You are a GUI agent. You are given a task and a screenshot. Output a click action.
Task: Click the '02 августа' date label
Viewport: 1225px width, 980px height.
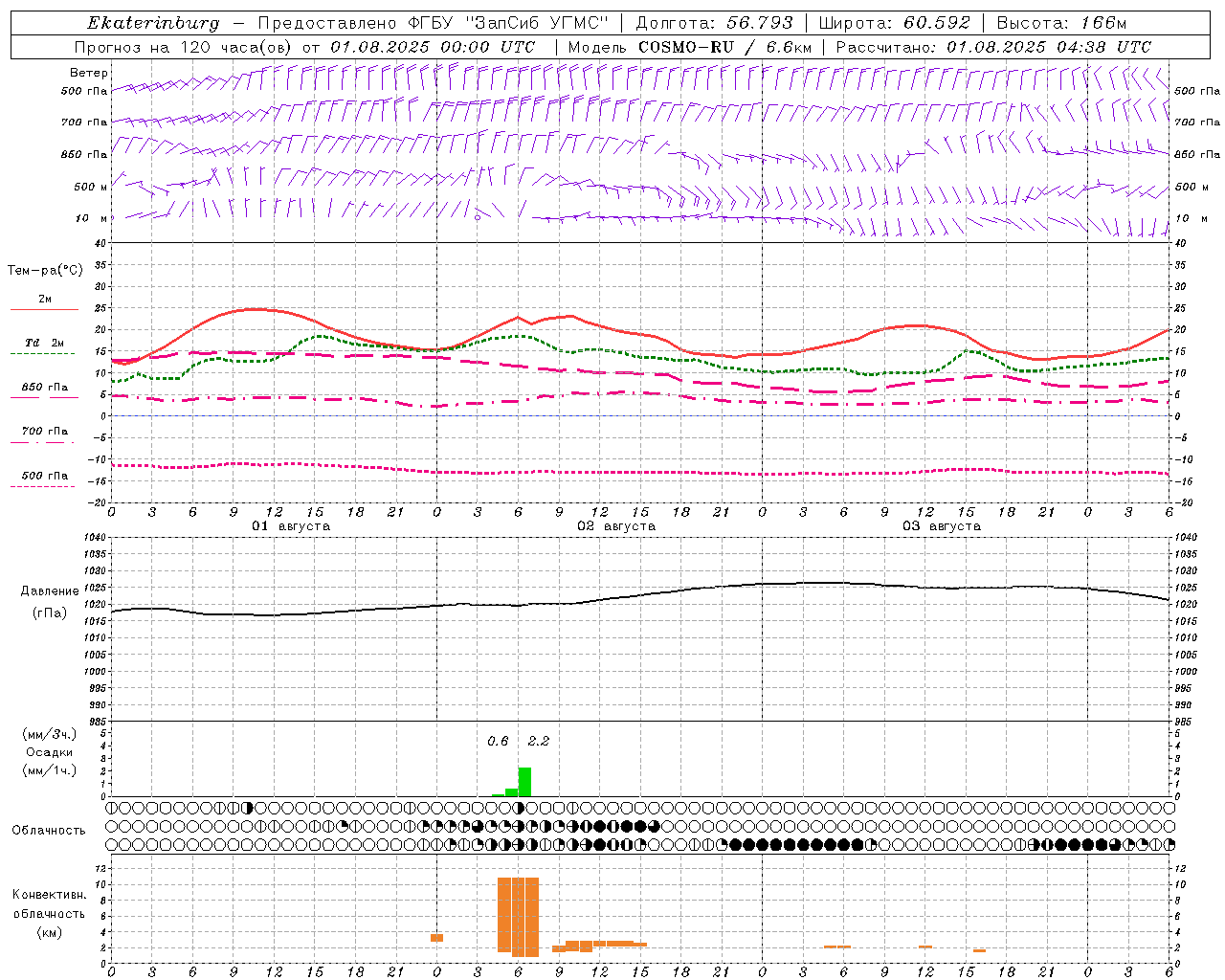click(616, 526)
